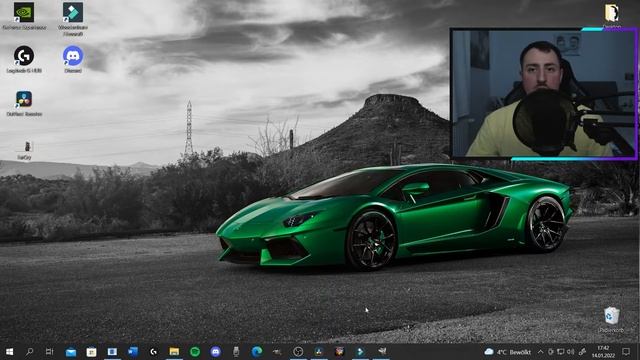The width and height of the screenshot is (640, 360).
Task: Select the Papierkorb recycle bin icon
Action: [611, 320]
